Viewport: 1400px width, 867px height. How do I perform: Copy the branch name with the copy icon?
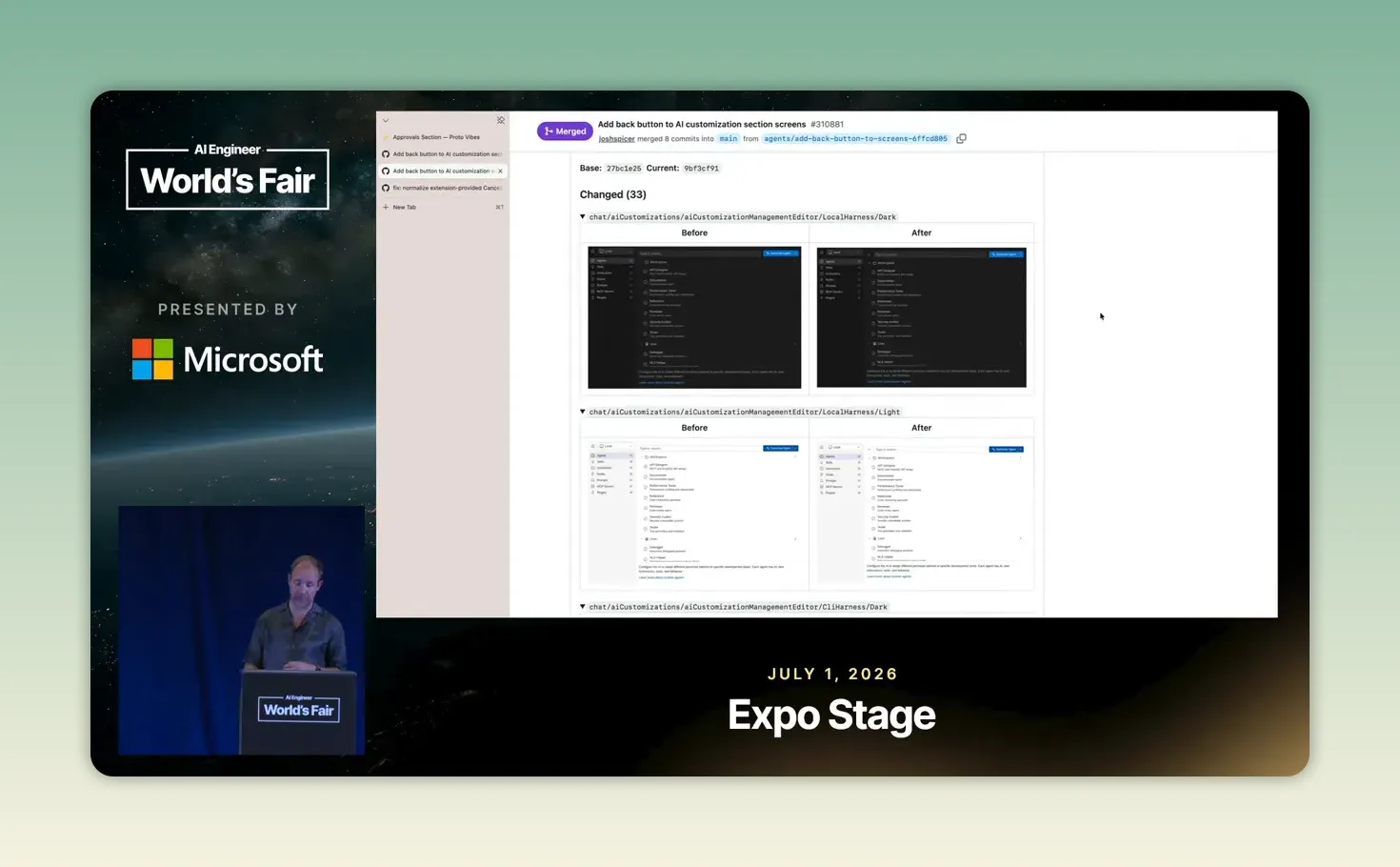[961, 139]
